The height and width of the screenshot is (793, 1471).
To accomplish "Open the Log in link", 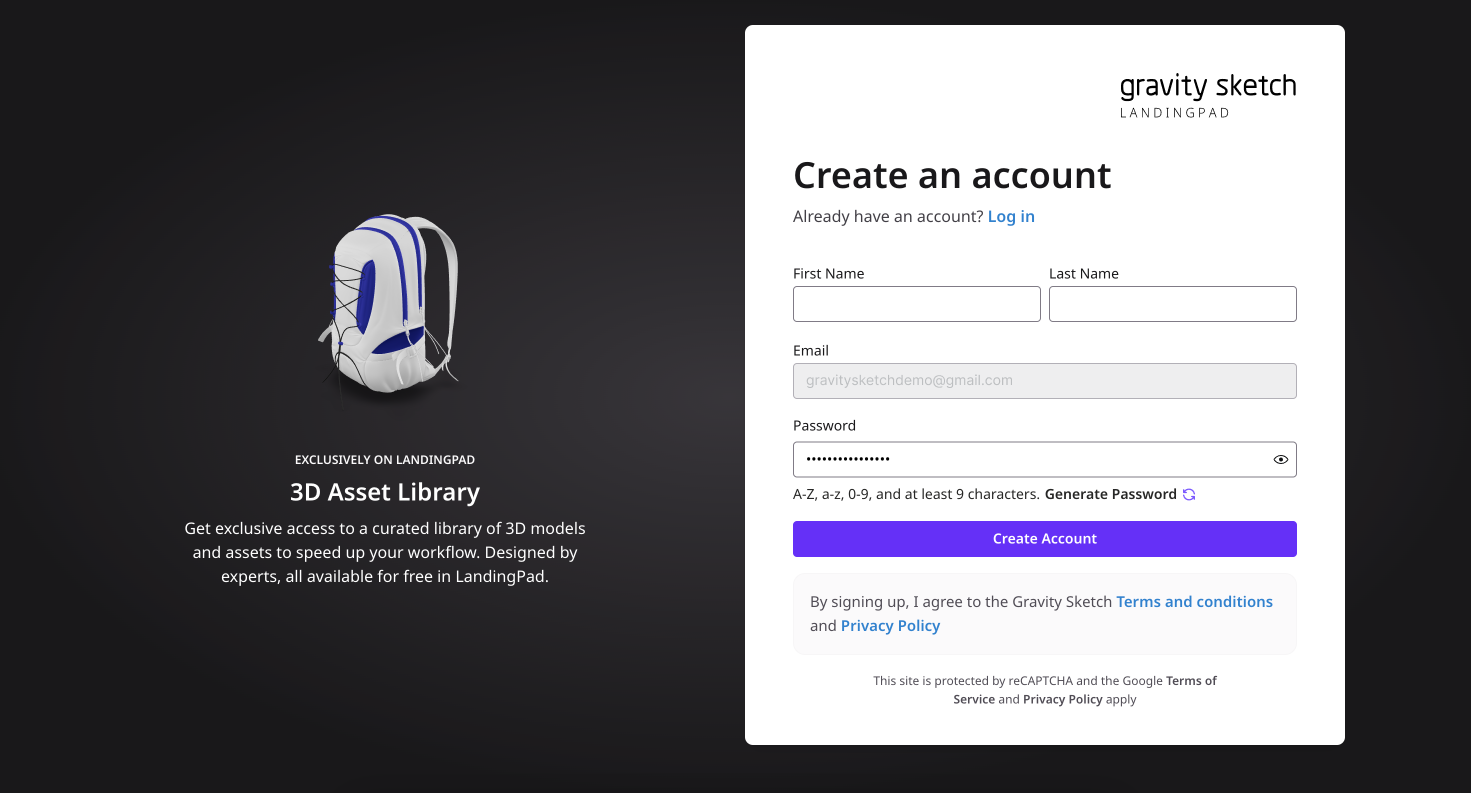I will pyautogui.click(x=1011, y=216).
